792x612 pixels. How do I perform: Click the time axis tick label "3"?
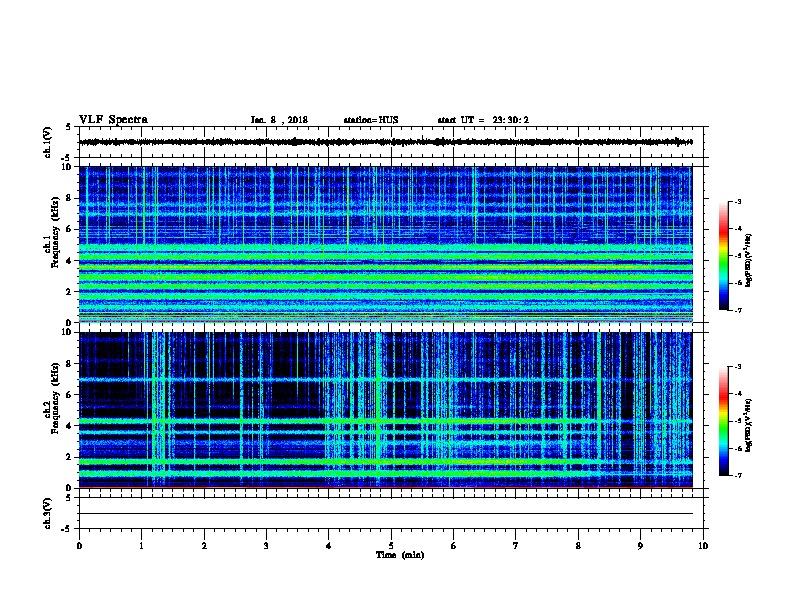(266, 546)
